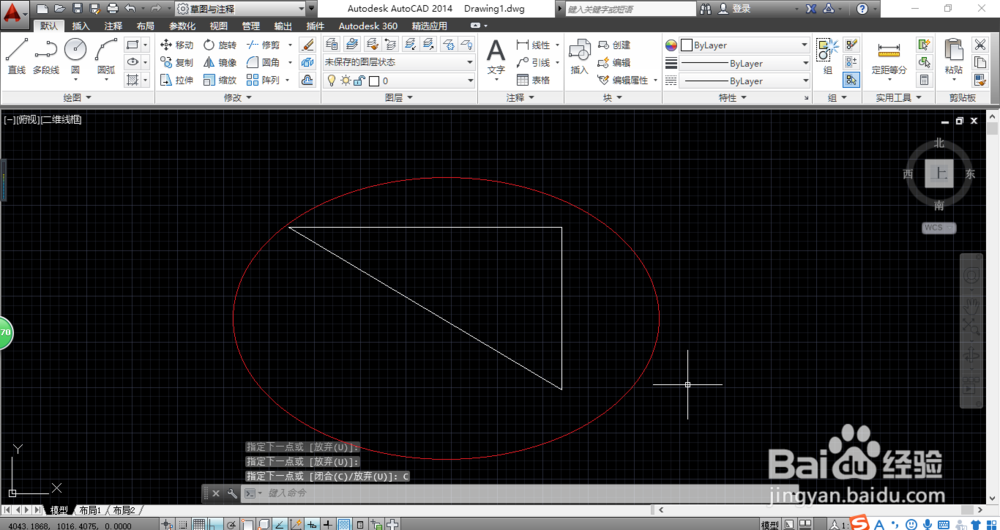Click the object color wheel swatch
The image size is (1000, 530).
pyautogui.click(x=671, y=45)
